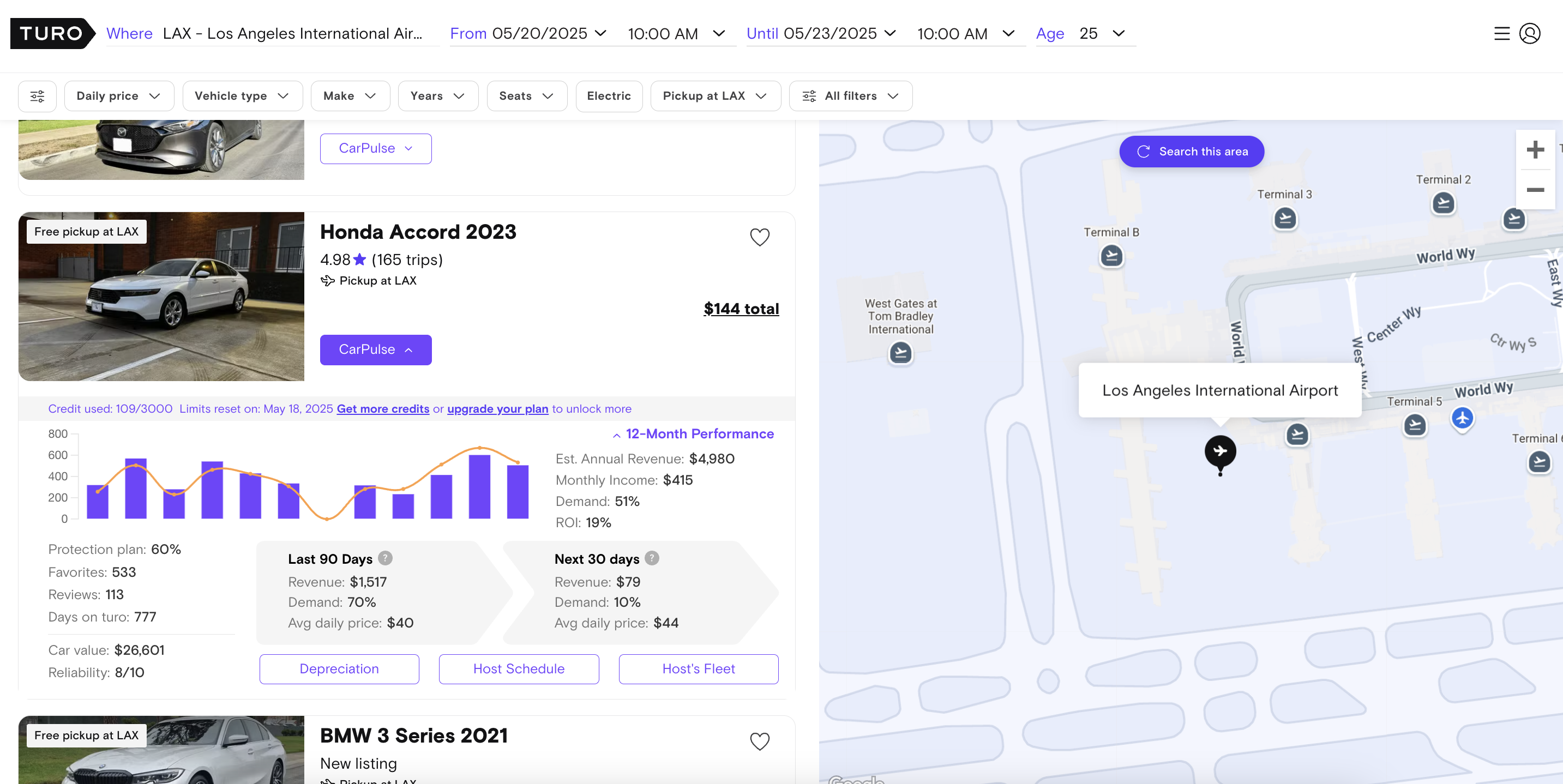Viewport: 1563px width, 784px height.
Task: Click the help icon beside Last 90 Days
Action: click(x=385, y=558)
